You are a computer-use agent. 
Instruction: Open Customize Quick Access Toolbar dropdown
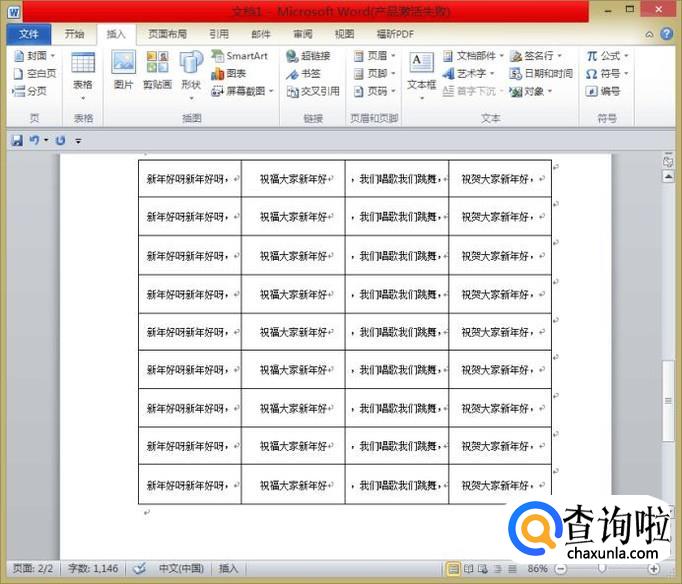coord(78,141)
